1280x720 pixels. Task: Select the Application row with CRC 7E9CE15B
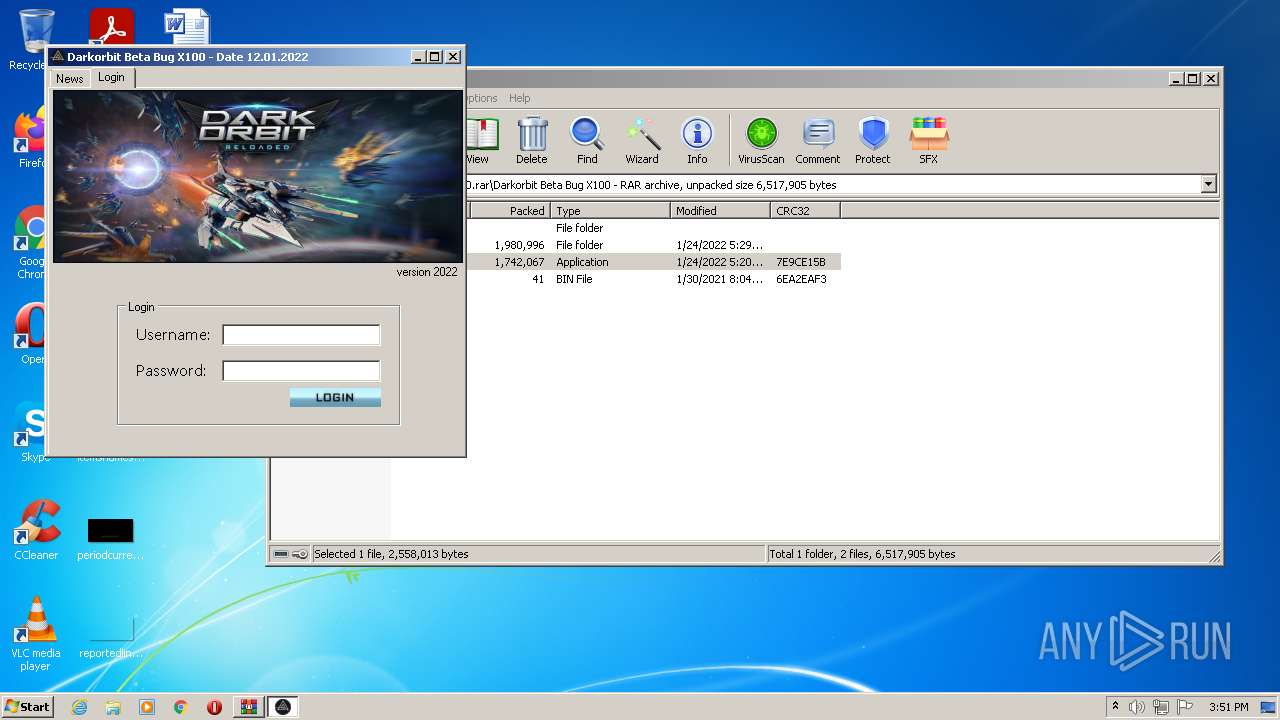point(653,262)
